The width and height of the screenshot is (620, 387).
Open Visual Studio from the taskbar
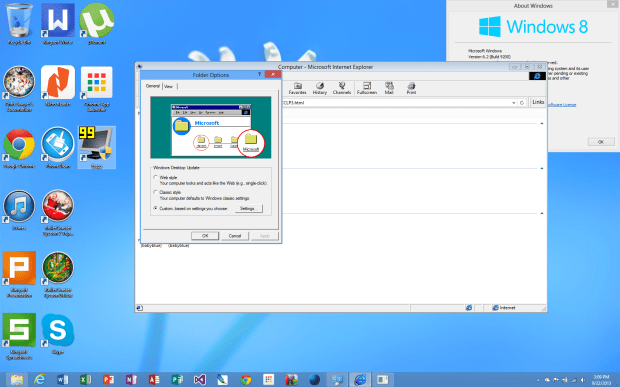click(x=200, y=379)
